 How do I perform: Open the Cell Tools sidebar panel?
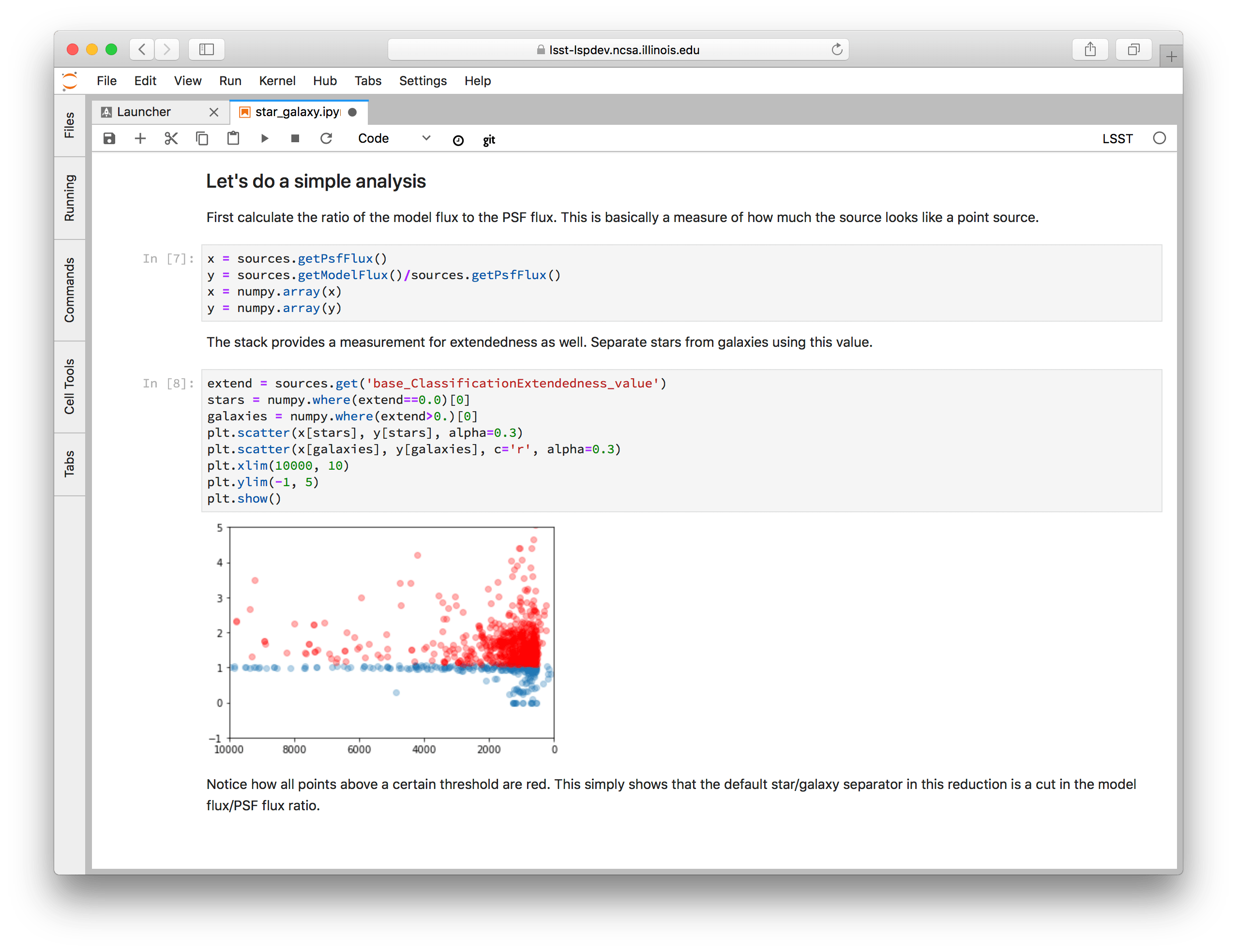click(69, 387)
